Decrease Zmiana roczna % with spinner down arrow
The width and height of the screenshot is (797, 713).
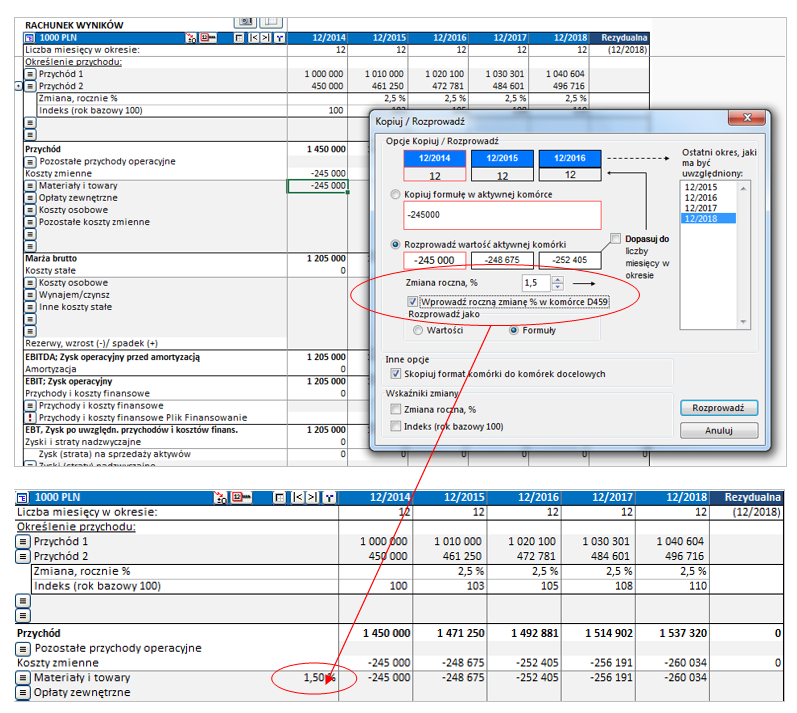click(x=558, y=287)
